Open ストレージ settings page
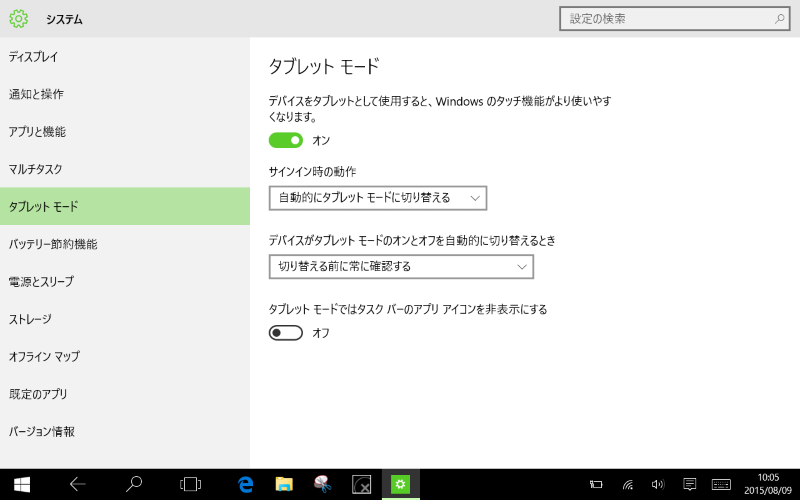 pyautogui.click(x=125, y=319)
